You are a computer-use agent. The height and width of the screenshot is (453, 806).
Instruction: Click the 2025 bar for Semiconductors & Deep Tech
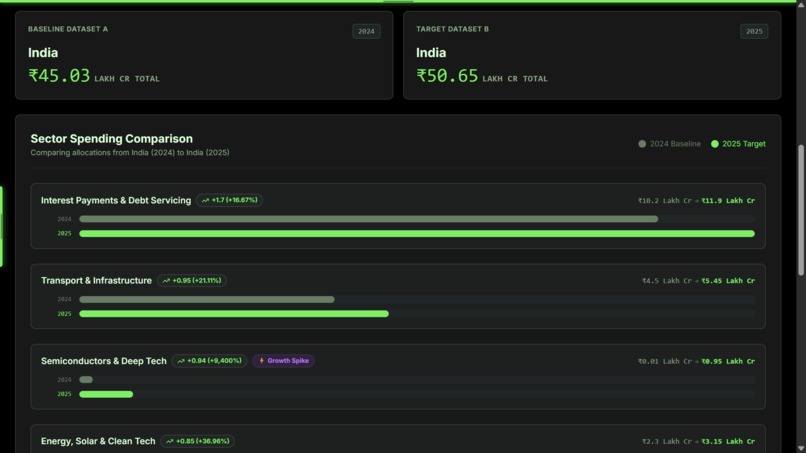click(106, 394)
